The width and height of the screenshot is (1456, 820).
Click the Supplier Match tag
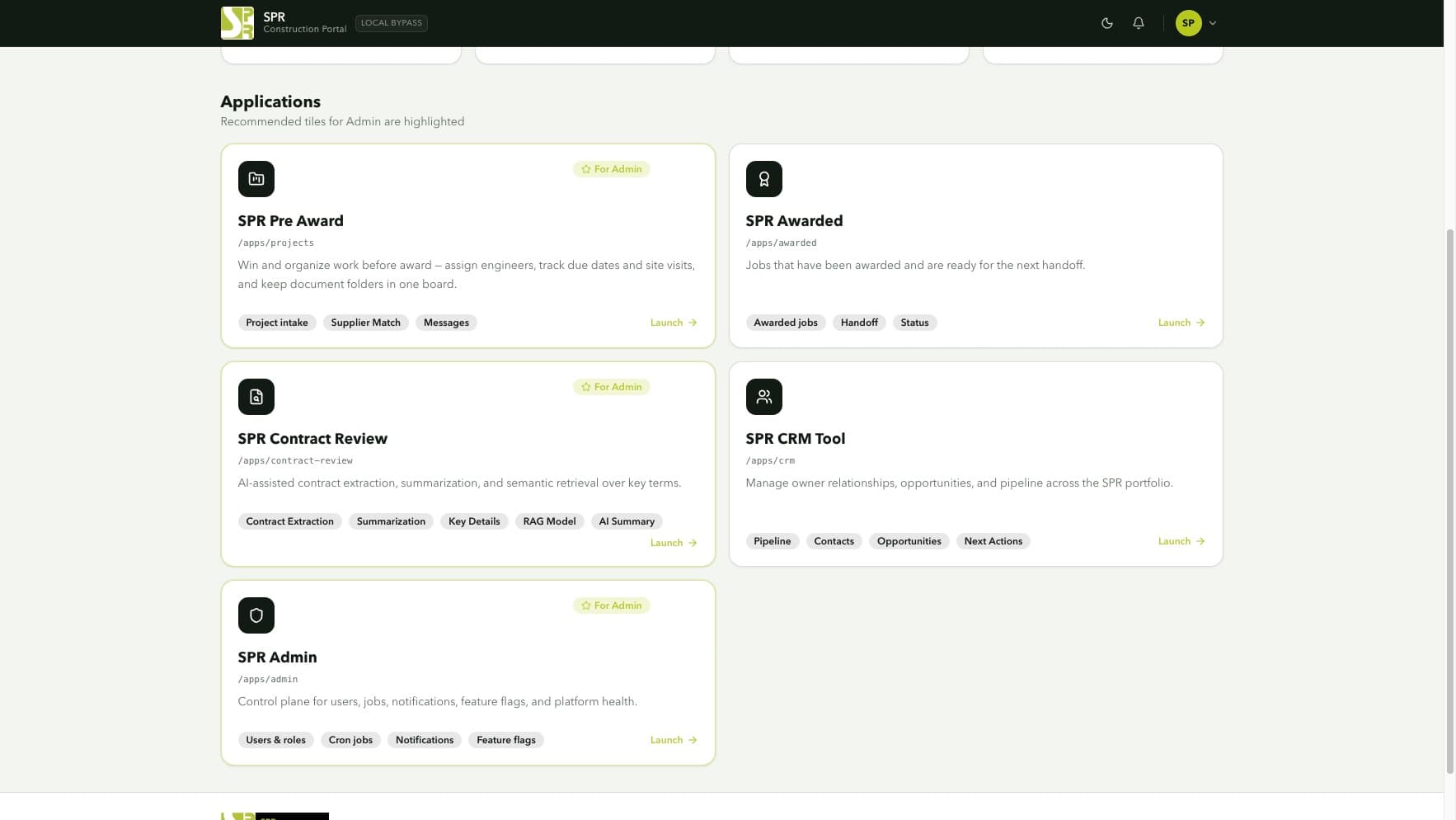point(365,323)
